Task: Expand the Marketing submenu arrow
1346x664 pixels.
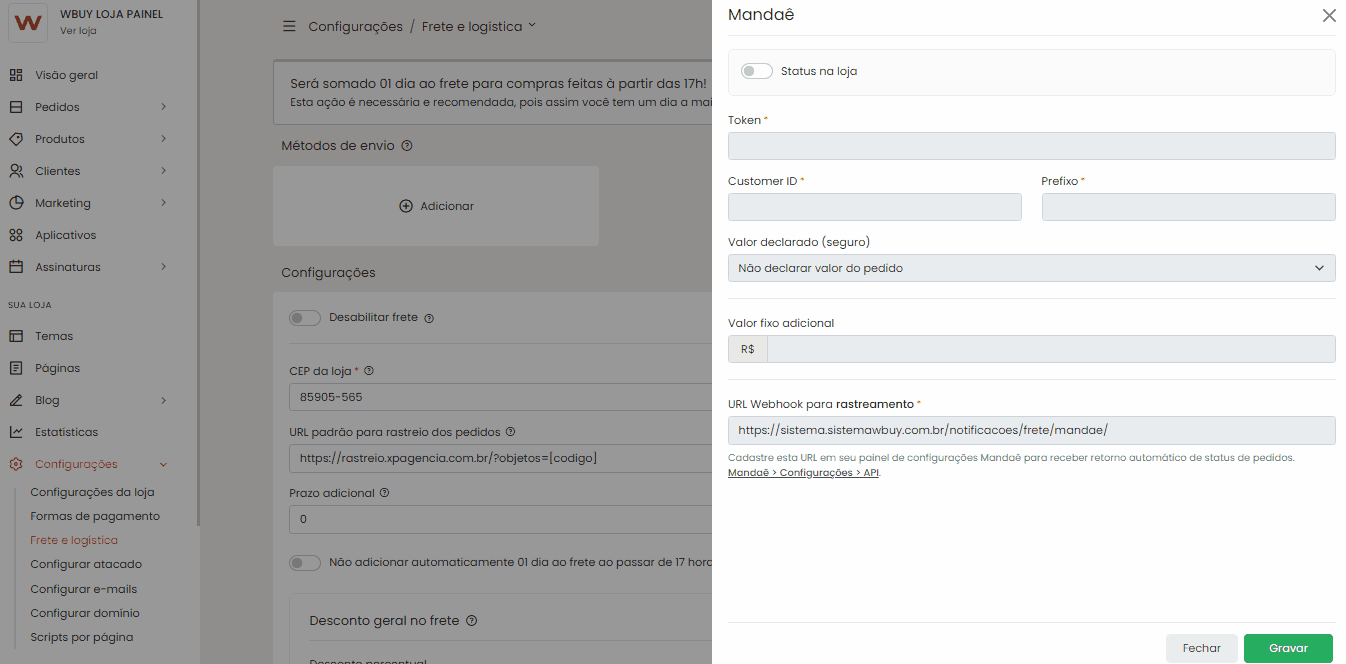Action: 163,203
